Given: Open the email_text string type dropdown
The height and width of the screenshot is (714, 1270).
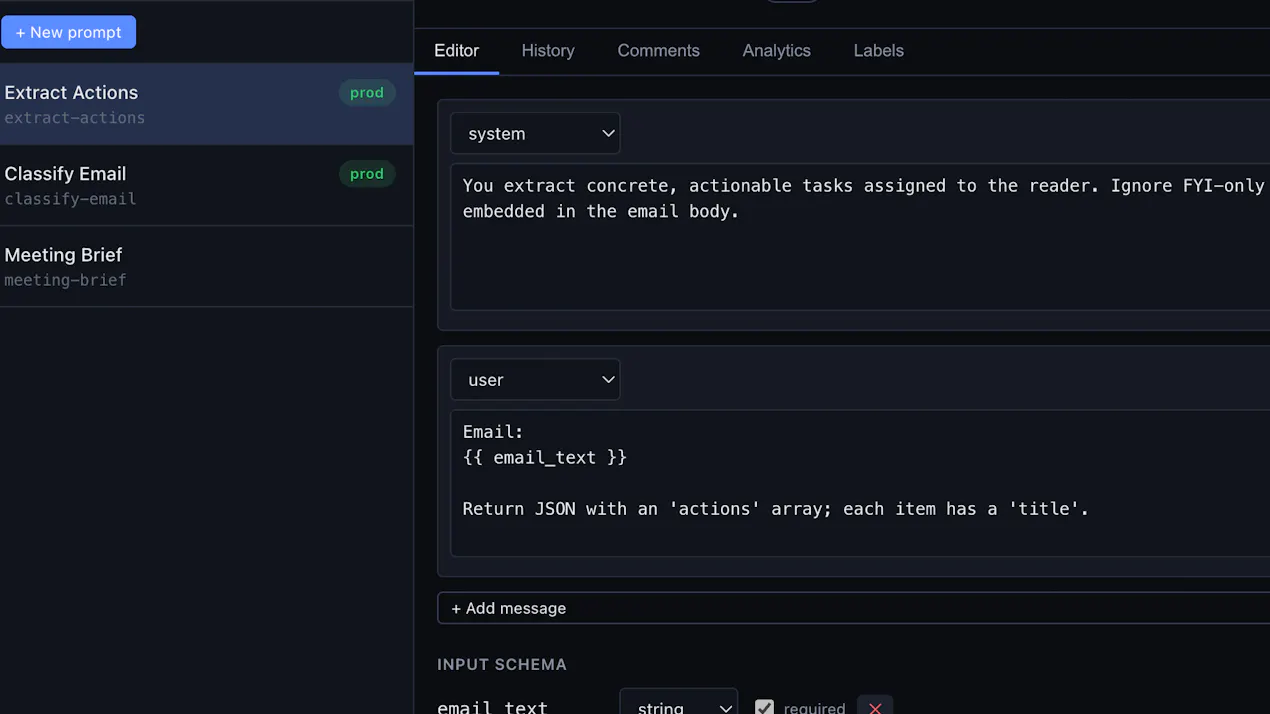Looking at the screenshot, I should pos(679,704).
